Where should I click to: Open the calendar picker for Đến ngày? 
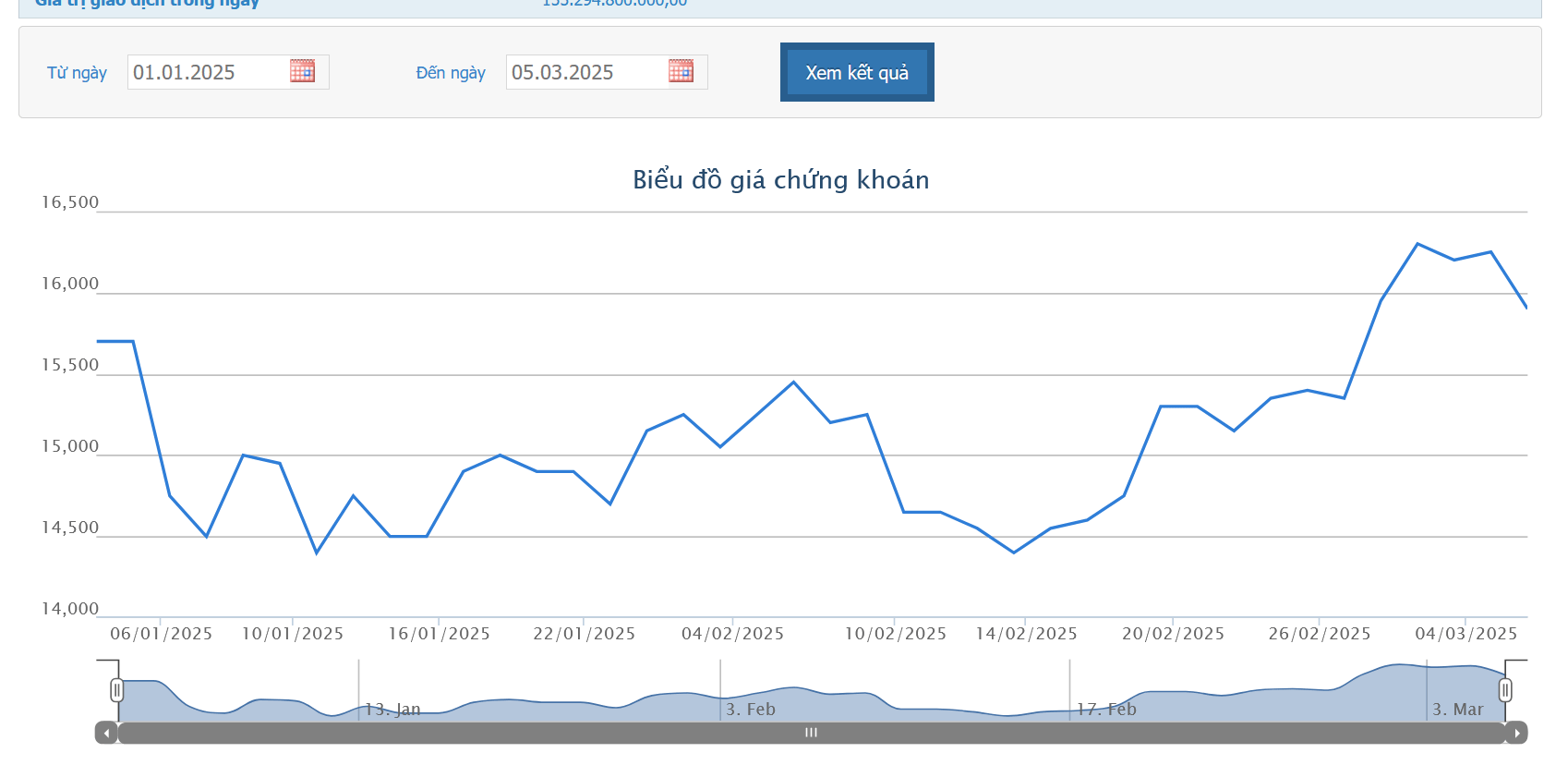(x=681, y=71)
